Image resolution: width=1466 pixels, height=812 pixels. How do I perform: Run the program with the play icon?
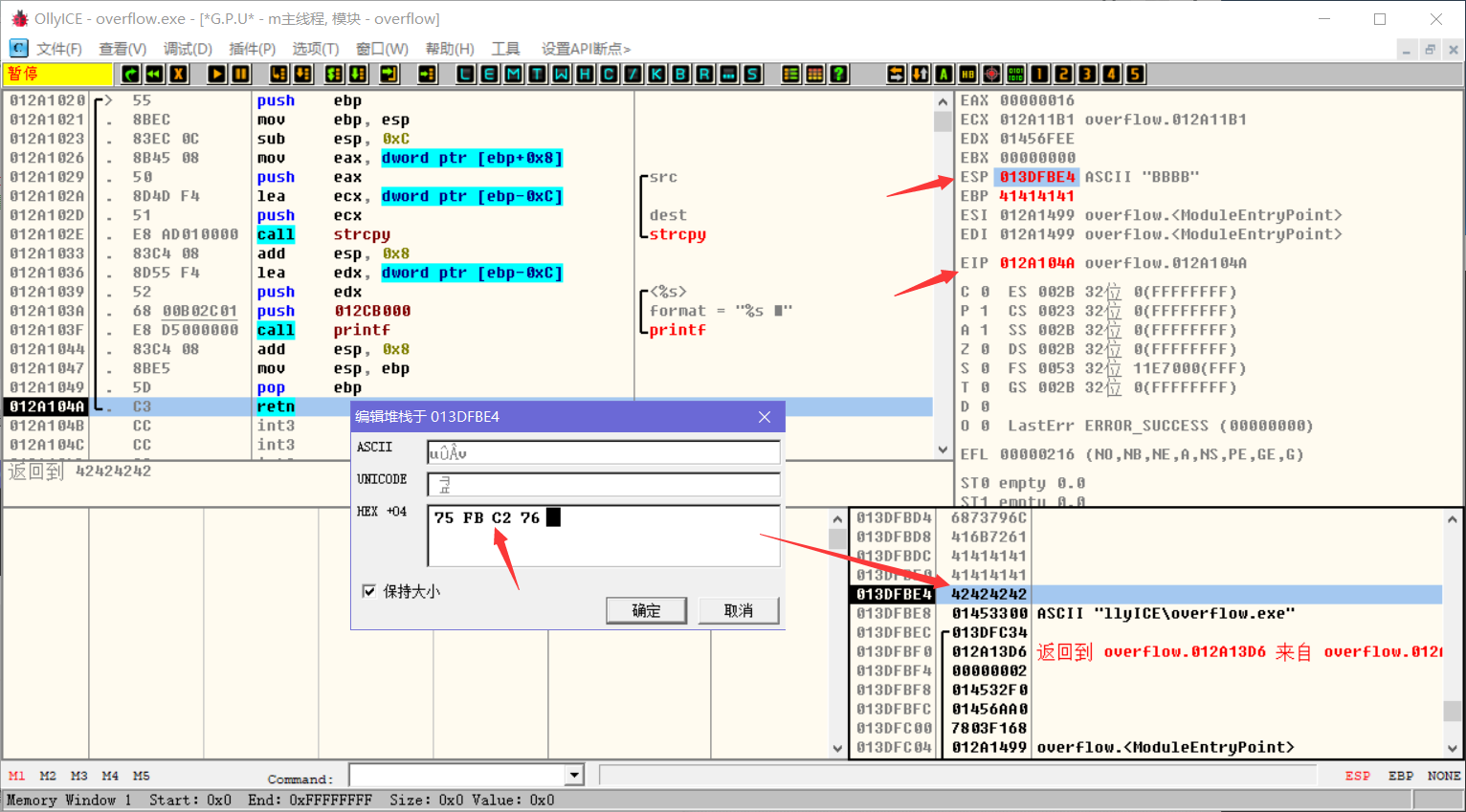(x=217, y=74)
